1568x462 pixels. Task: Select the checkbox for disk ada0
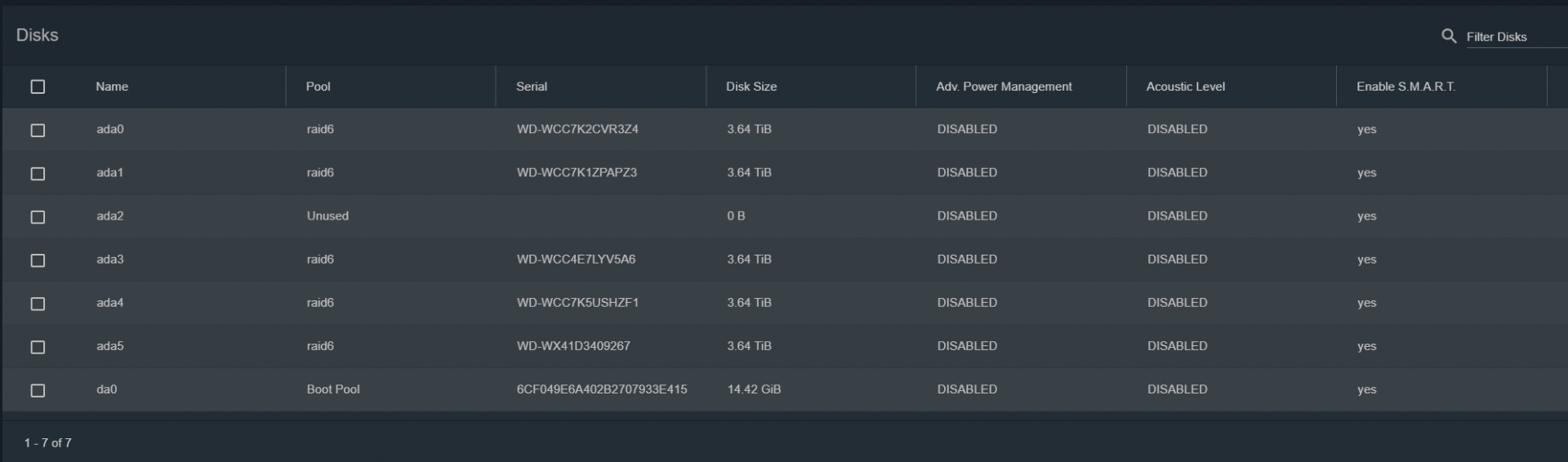click(x=38, y=130)
